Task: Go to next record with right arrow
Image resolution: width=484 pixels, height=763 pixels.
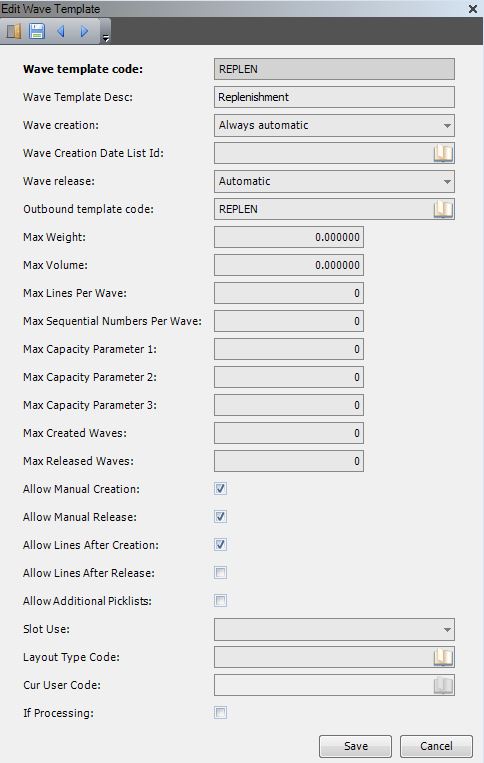Action: [x=85, y=32]
